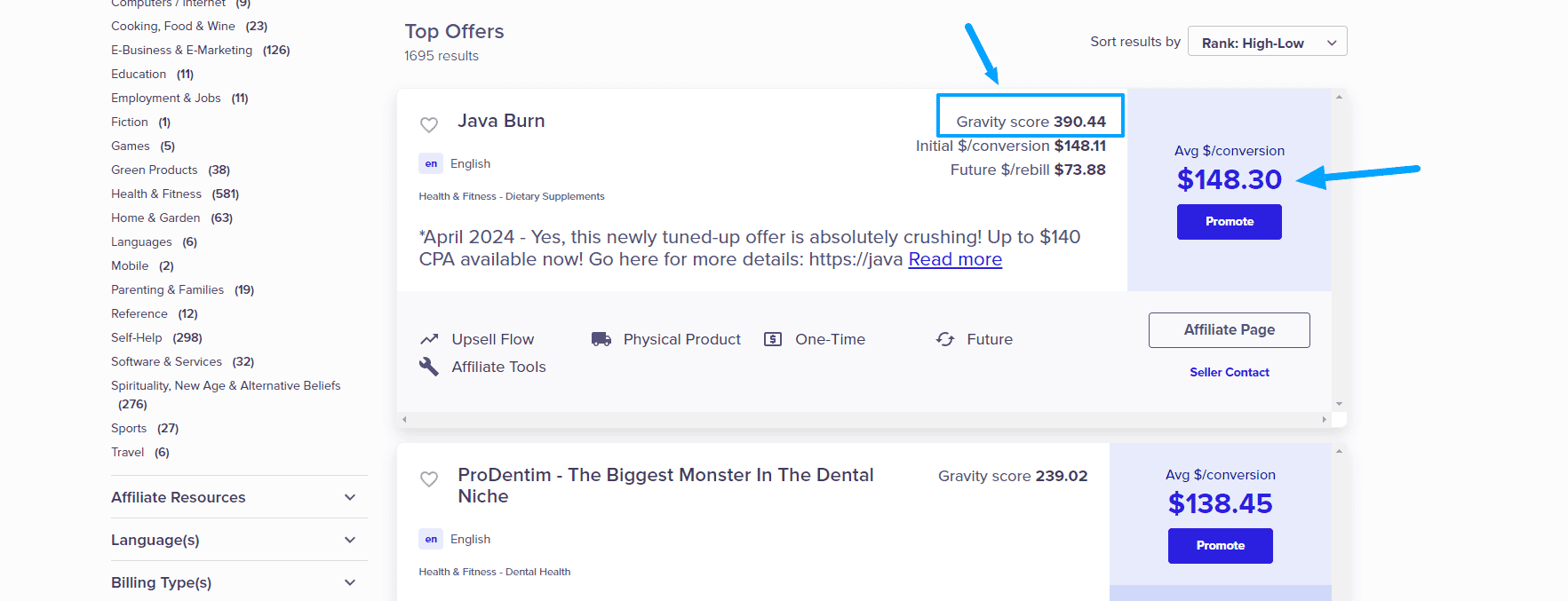This screenshot has width=1568, height=601.
Task: Click Initial $/conversion $148.11 text
Action: (1011, 146)
